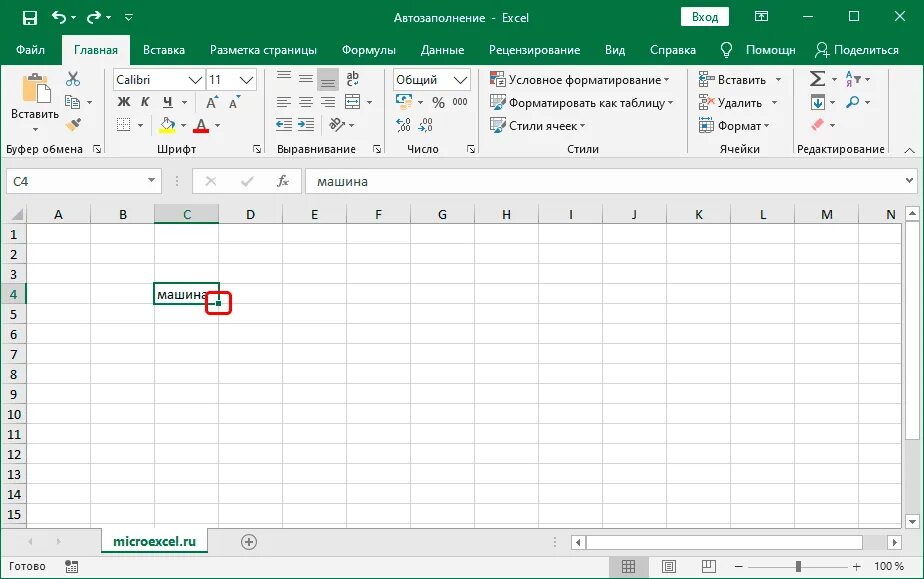Increase indent icon

click(x=306, y=125)
